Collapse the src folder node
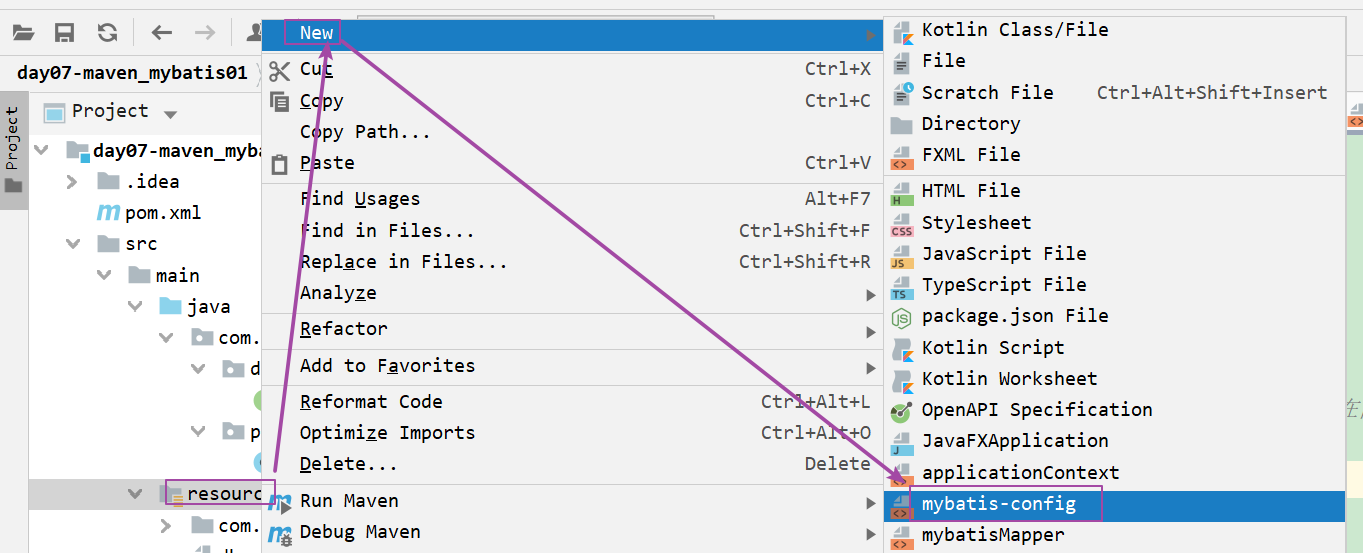 (x=72, y=244)
